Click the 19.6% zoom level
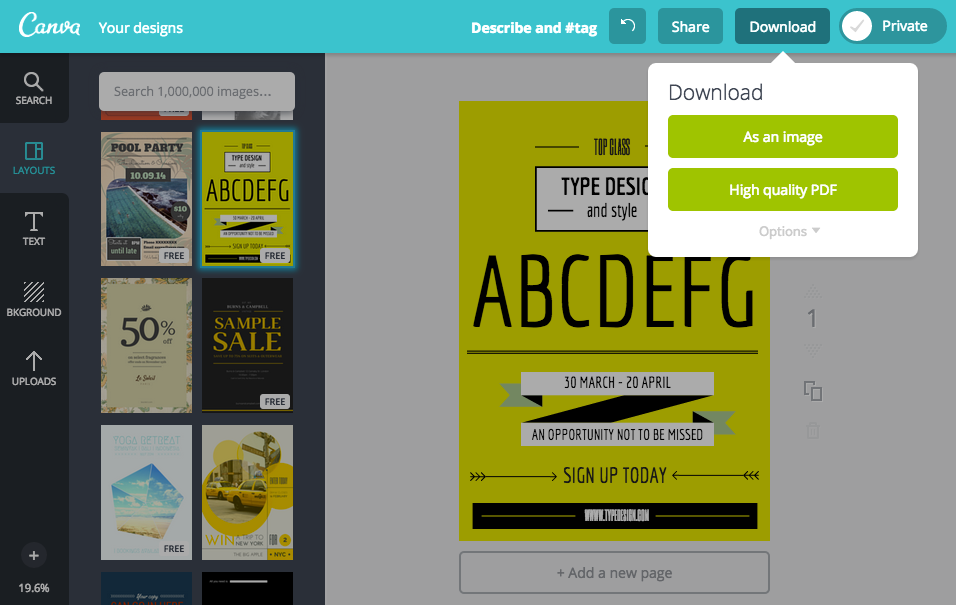956x605 pixels. [34, 588]
